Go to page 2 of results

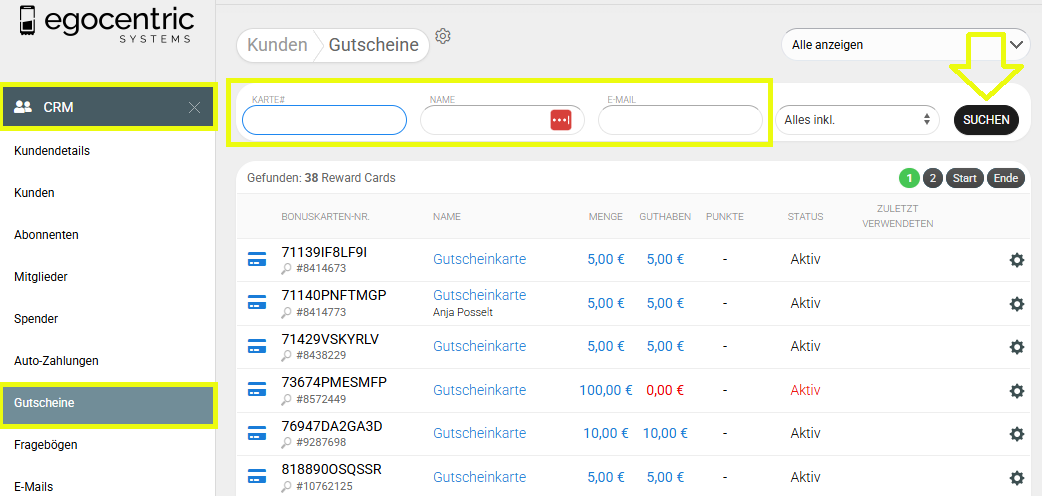(932, 178)
